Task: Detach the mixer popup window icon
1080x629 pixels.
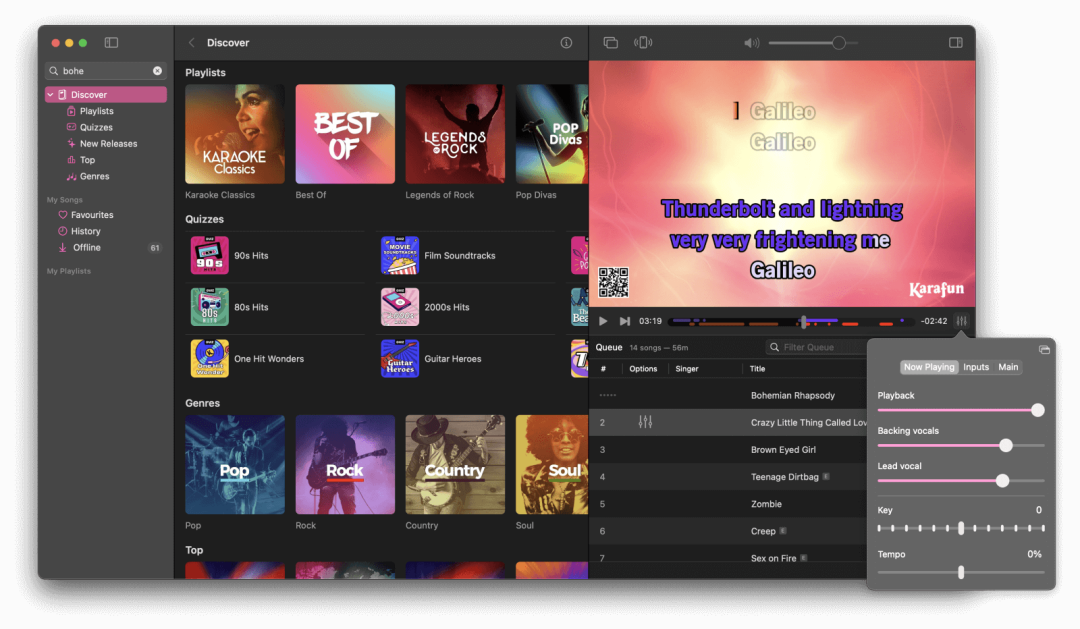Action: coord(1044,350)
